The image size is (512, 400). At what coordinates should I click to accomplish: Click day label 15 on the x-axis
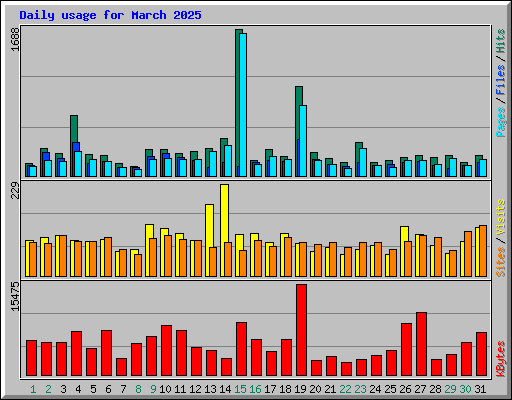(x=240, y=389)
